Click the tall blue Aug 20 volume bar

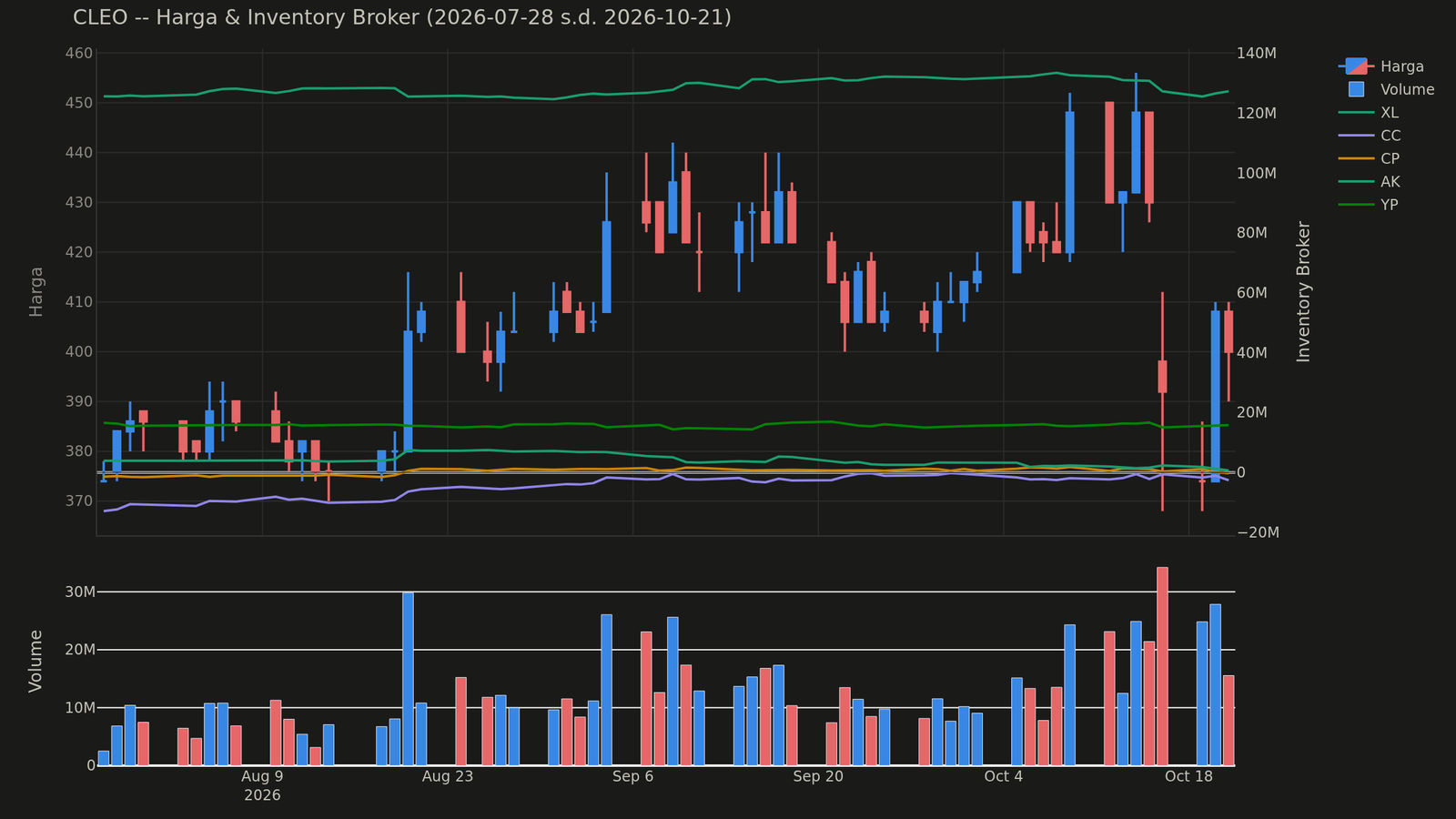(x=408, y=679)
